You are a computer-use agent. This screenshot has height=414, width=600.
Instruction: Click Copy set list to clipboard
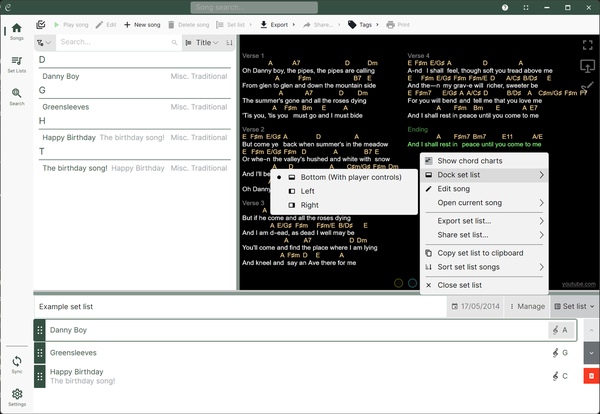point(484,253)
